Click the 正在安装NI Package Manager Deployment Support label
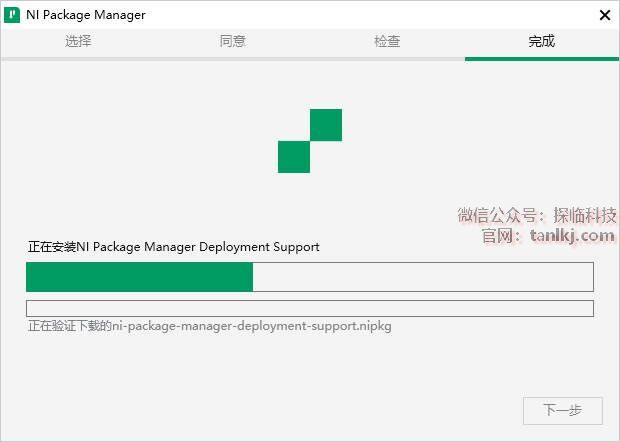The height and width of the screenshot is (442, 620). point(174,247)
